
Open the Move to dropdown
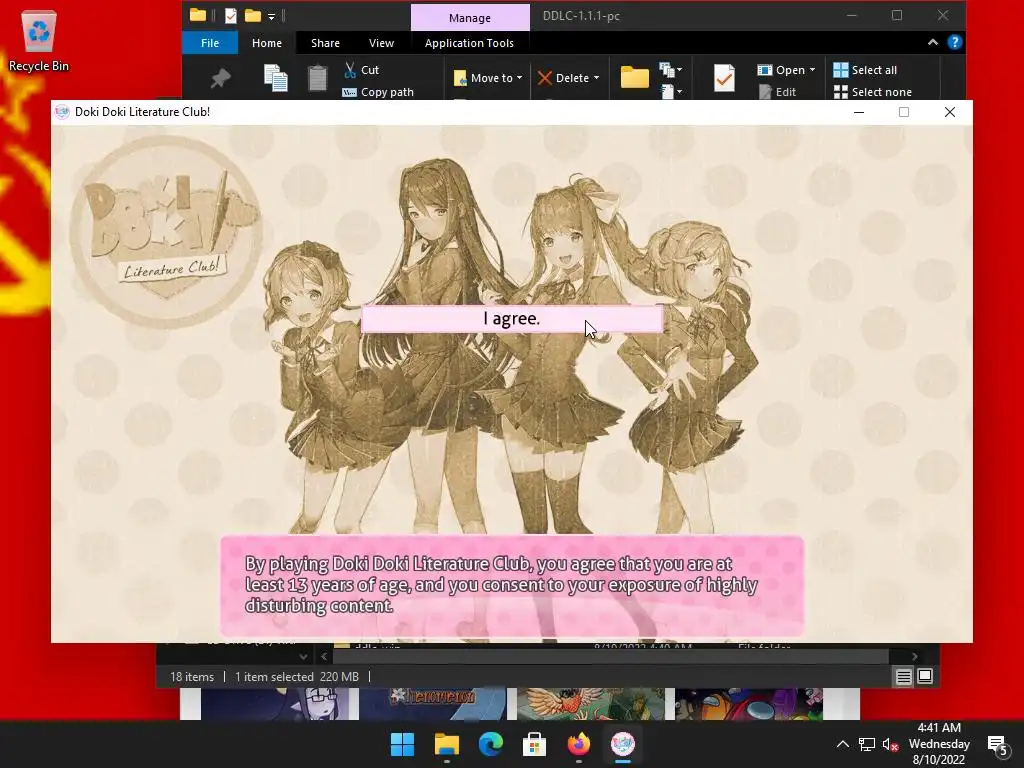(488, 78)
